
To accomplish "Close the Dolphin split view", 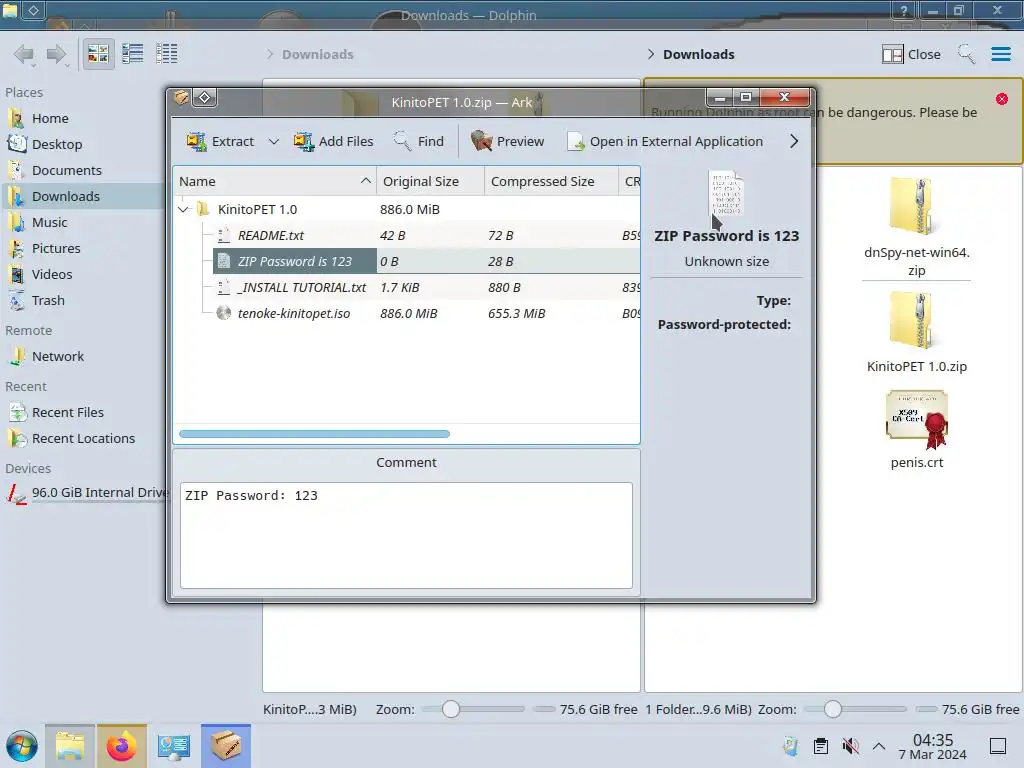I will coord(910,54).
